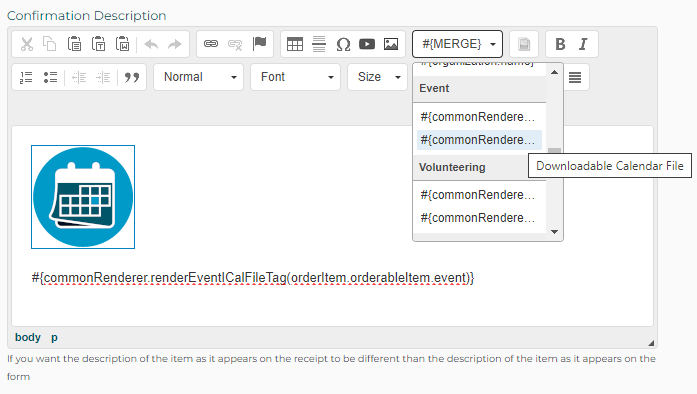Insert special character omega icon

point(343,44)
